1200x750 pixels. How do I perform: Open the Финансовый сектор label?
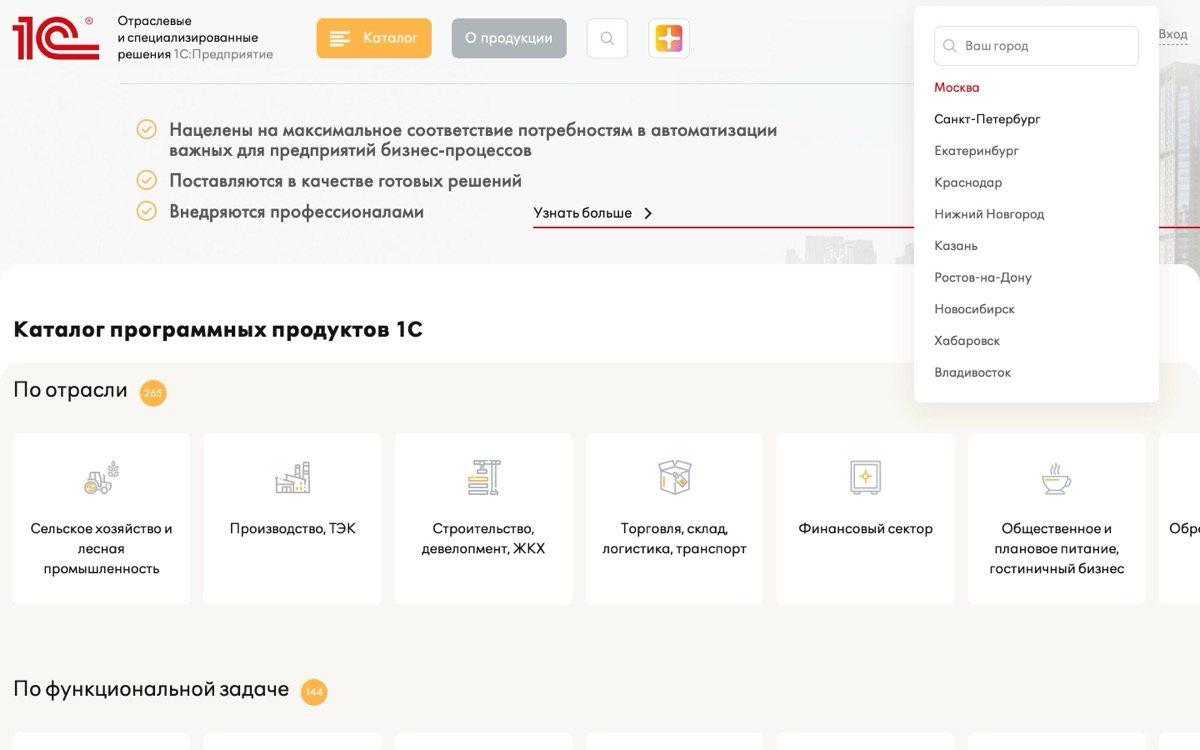(865, 529)
